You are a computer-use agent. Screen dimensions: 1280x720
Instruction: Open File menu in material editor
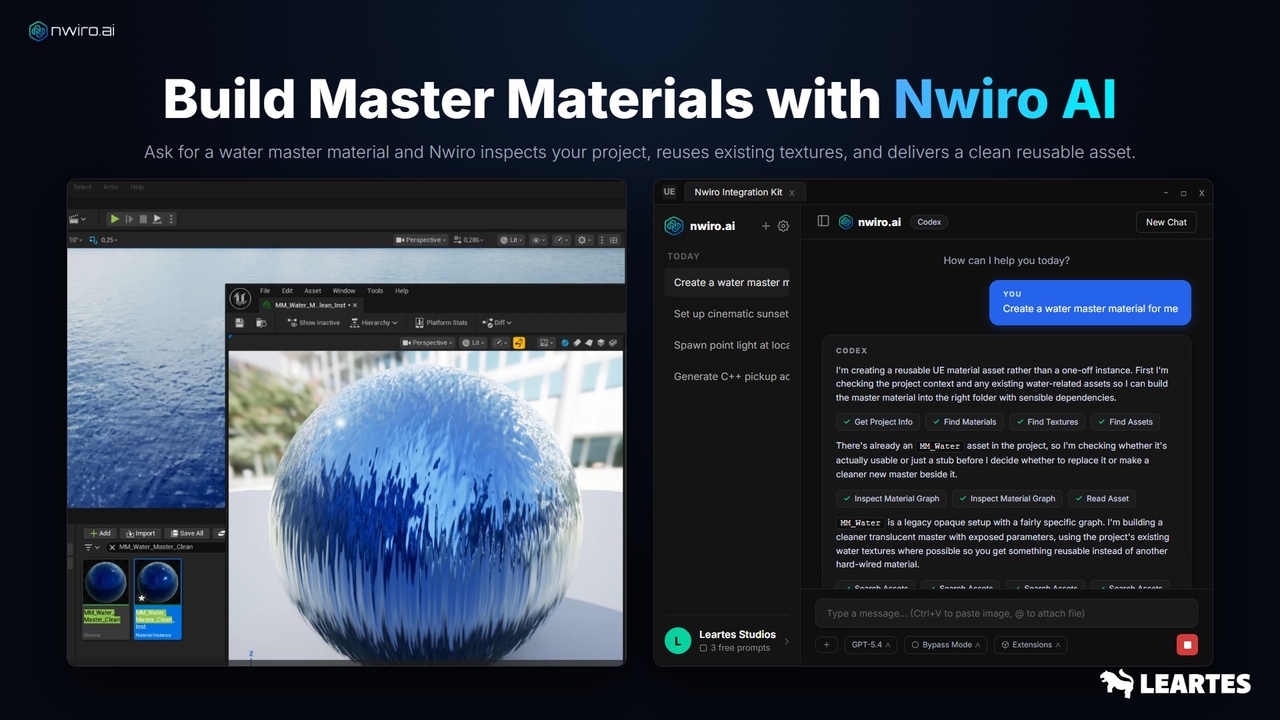pos(265,291)
